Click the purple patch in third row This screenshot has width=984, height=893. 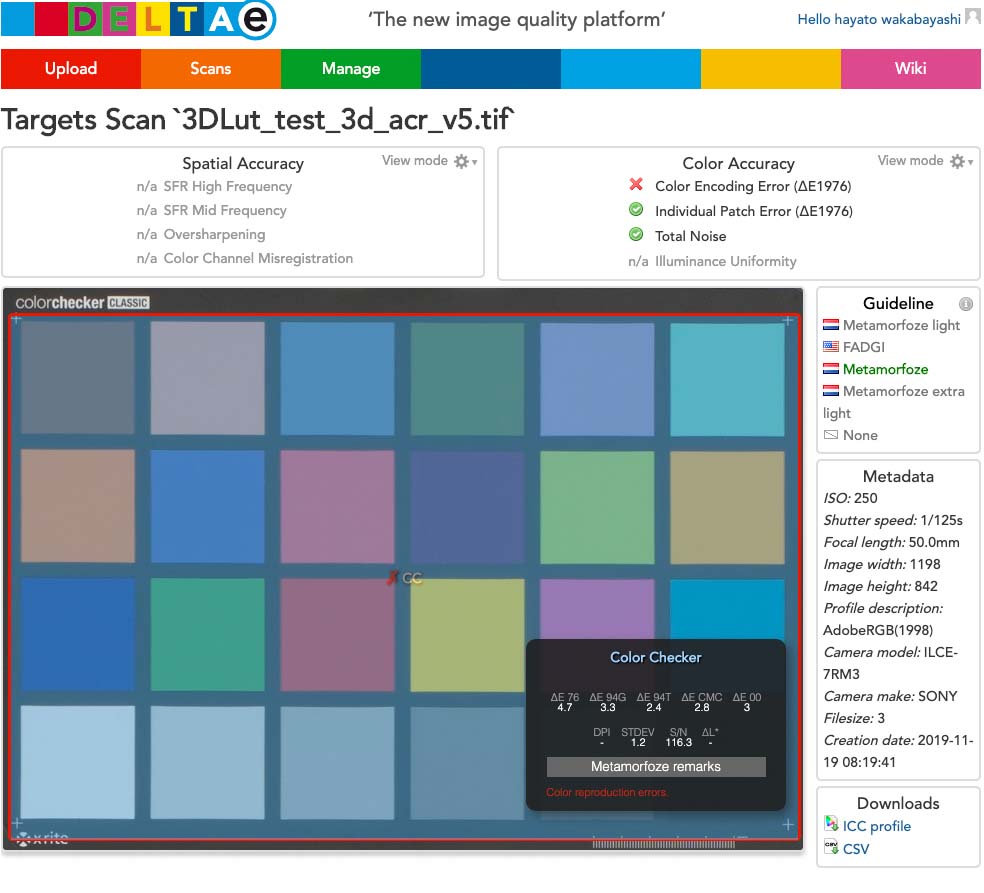(597, 609)
